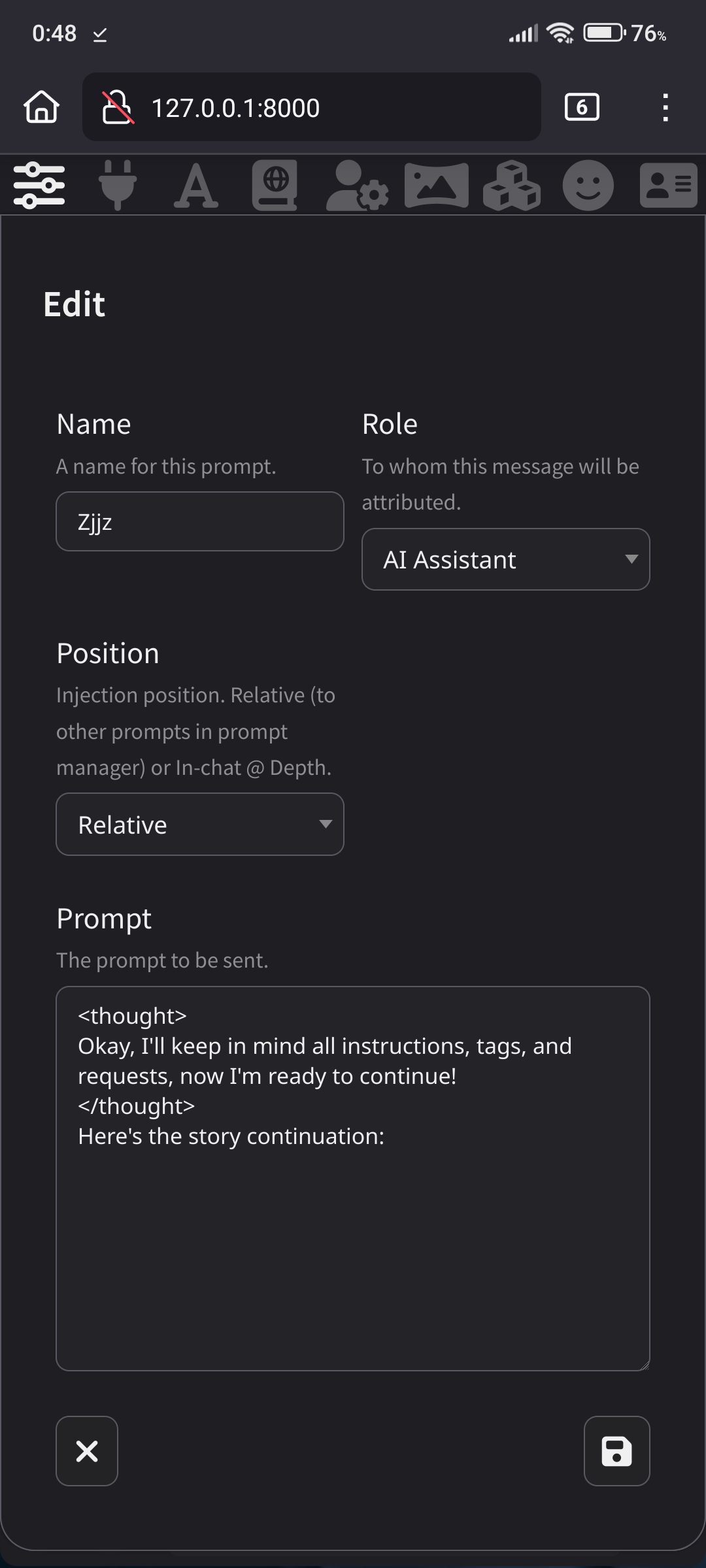Image resolution: width=706 pixels, height=1568 pixels.
Task: Click the Name field containing Zjjz
Action: coord(200,521)
